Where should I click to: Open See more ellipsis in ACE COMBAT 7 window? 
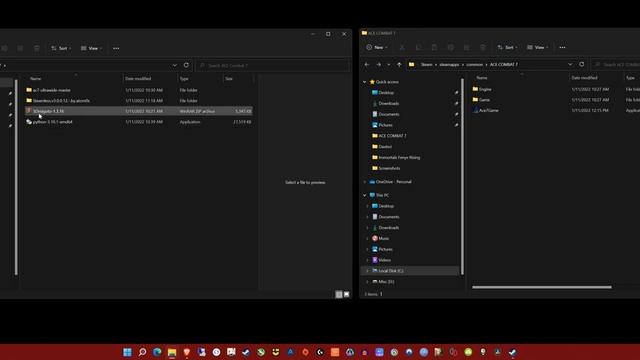click(562, 47)
